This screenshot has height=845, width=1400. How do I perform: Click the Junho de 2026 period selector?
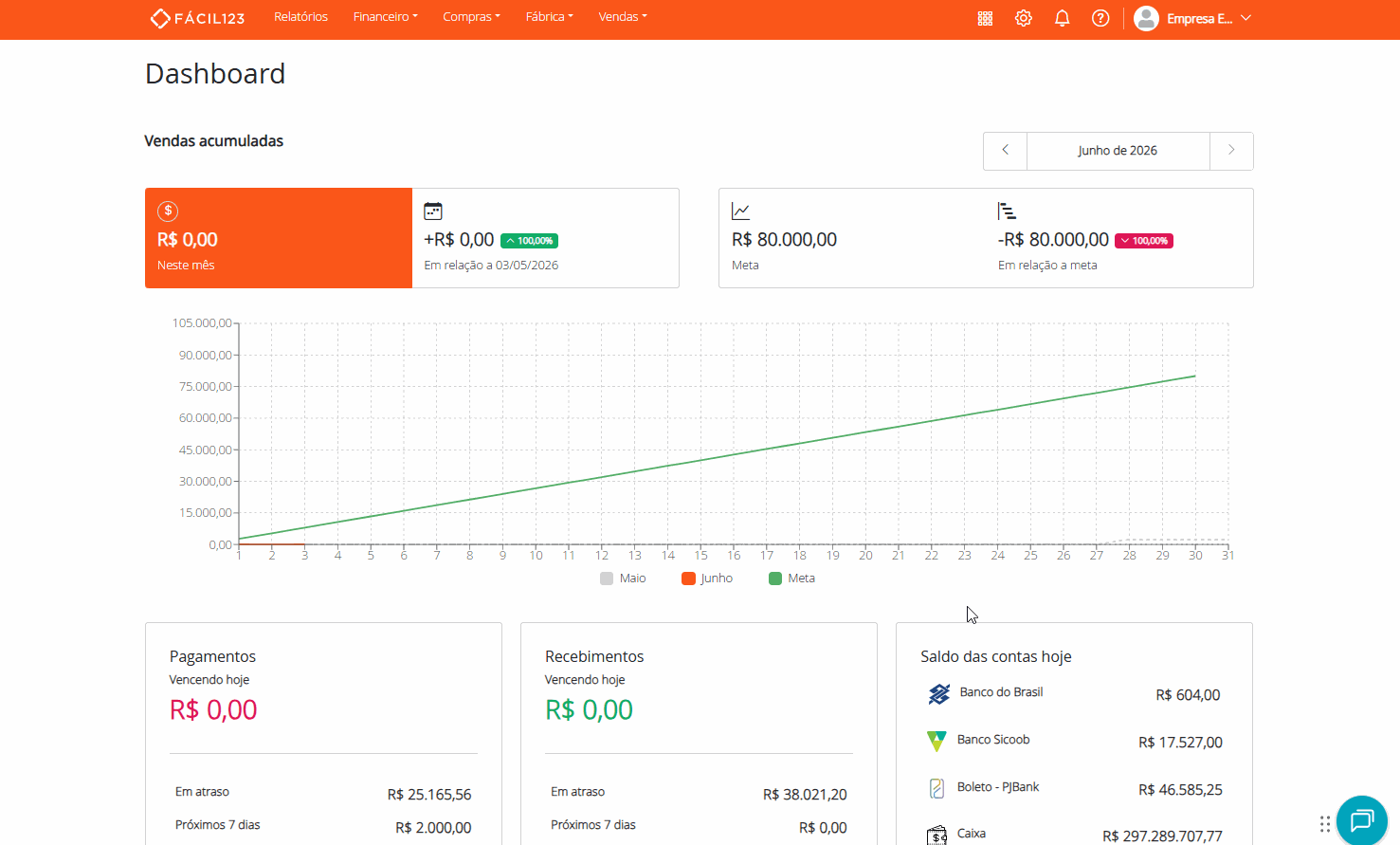(x=1118, y=151)
